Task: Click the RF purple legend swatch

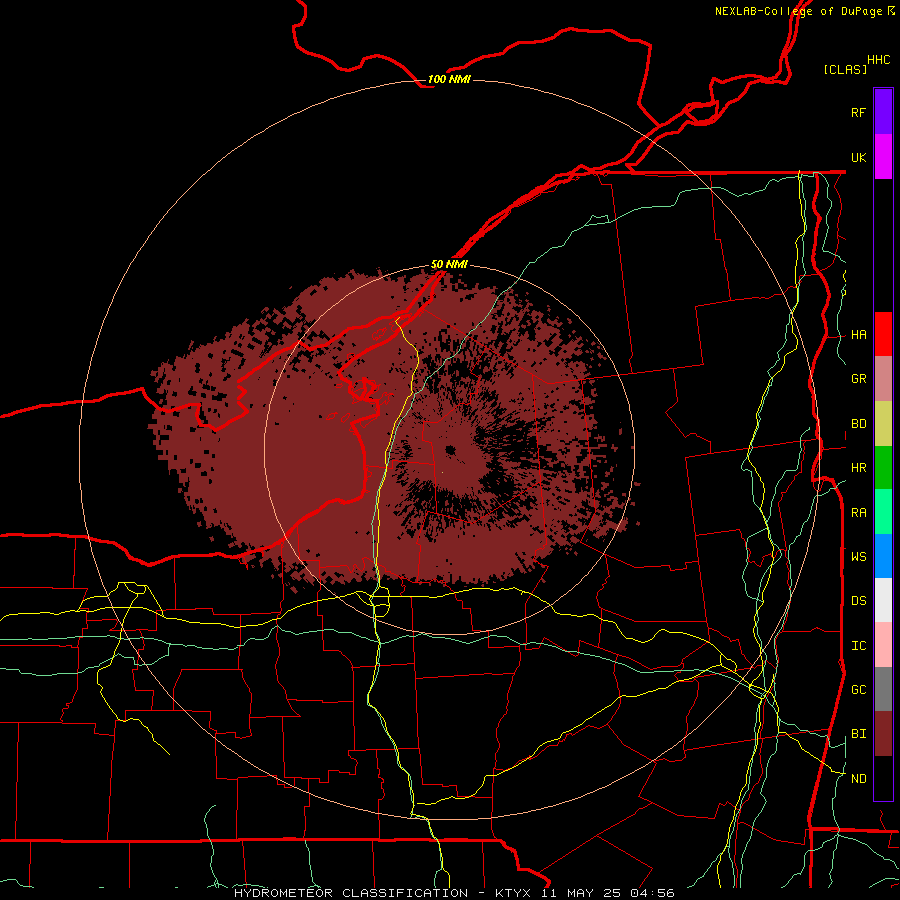Action: [x=883, y=112]
